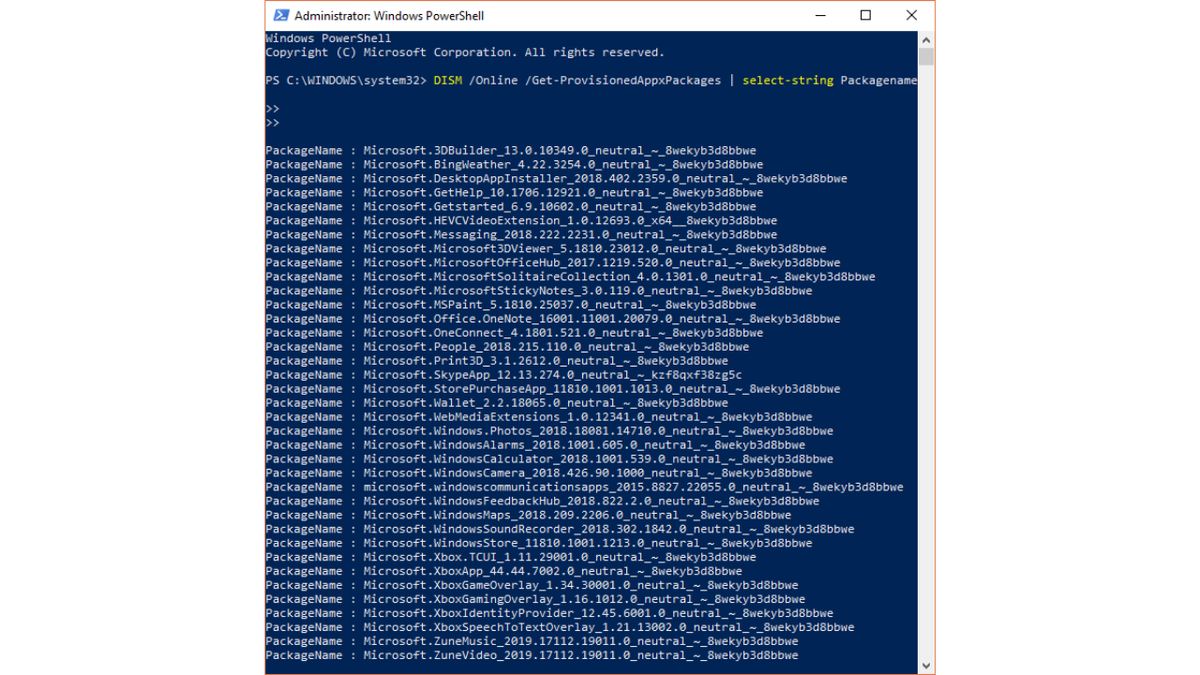The width and height of the screenshot is (1200, 675).
Task: Select the Microsoft.Microsoft3DViewer package line
Action: click(546, 248)
